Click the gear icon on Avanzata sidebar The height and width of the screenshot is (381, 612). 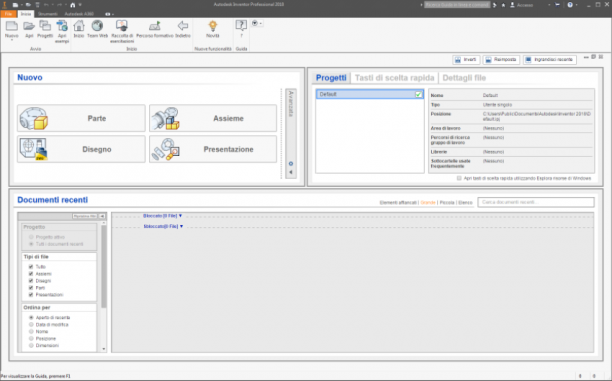pos(291,164)
